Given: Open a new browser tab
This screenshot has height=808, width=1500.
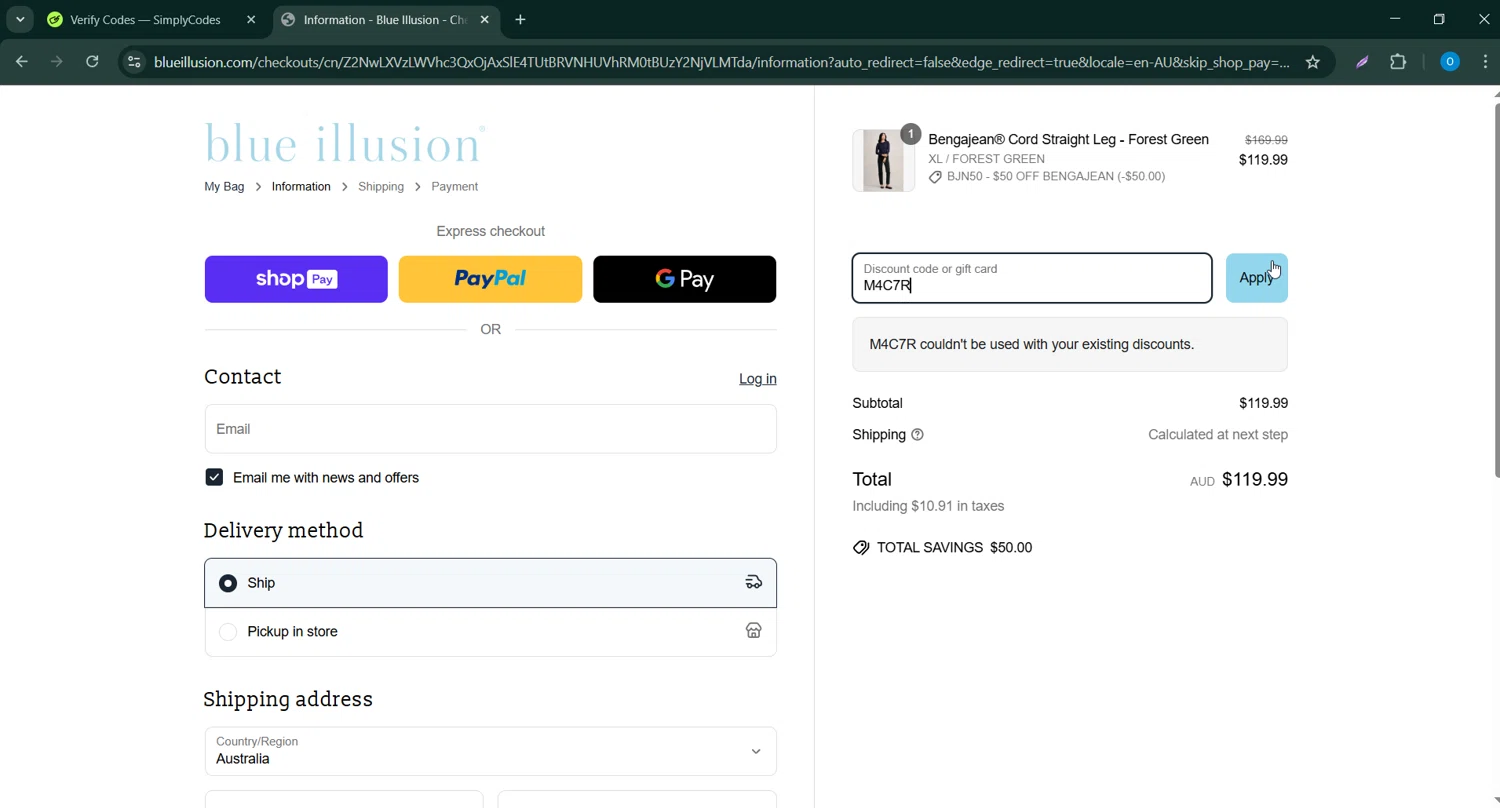Looking at the screenshot, I should pos(520,19).
